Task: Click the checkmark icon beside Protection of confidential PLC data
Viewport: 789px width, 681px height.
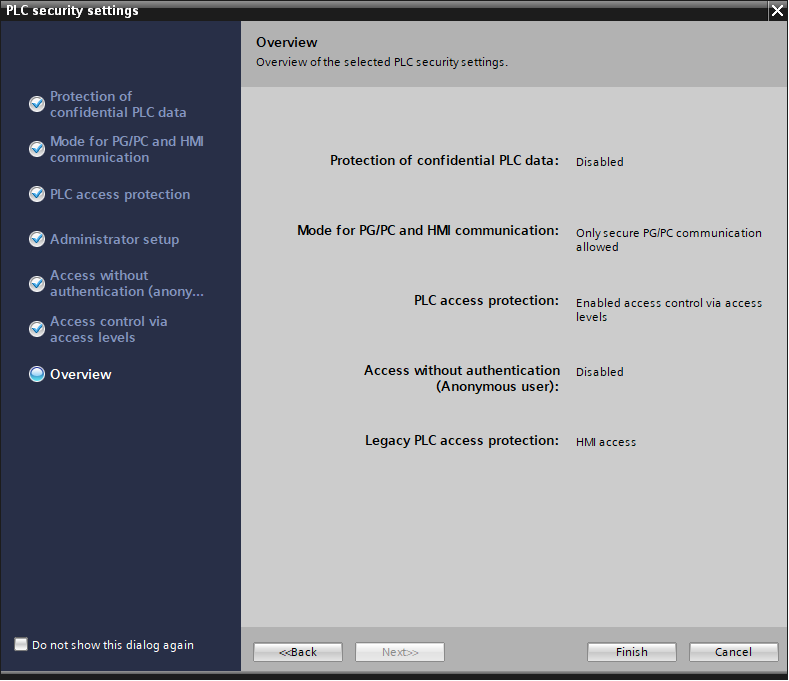Action: tap(37, 104)
